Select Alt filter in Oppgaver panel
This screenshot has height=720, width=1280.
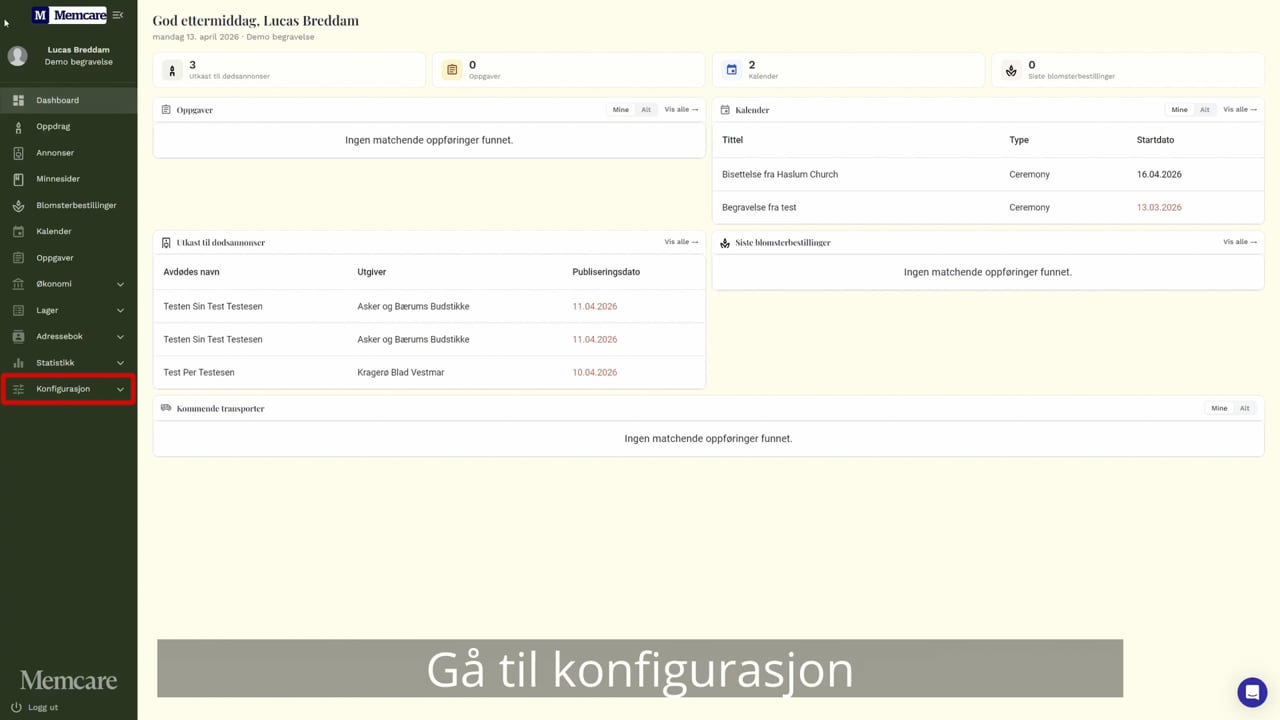[x=646, y=110]
